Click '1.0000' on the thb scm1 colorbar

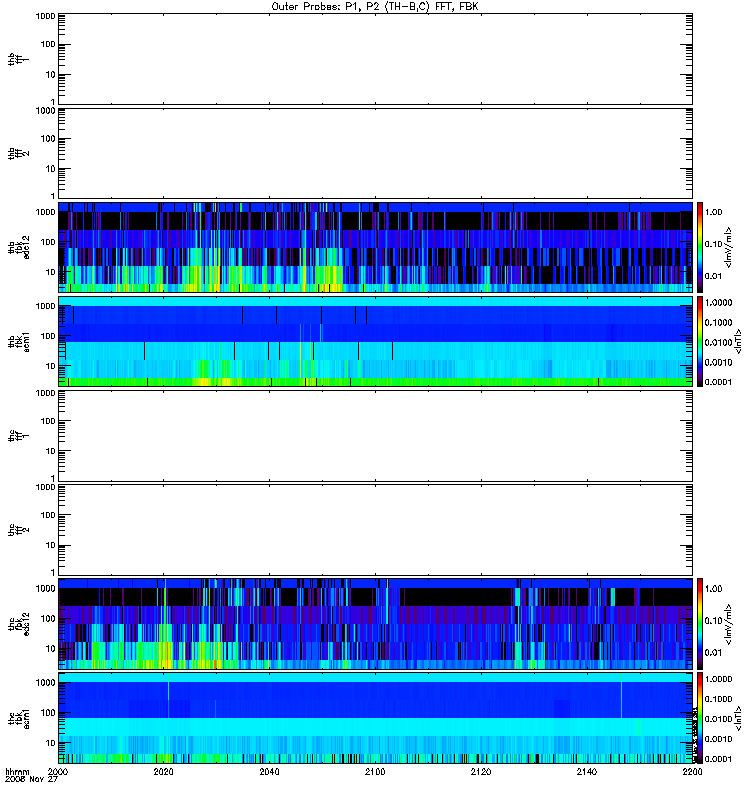718,303
